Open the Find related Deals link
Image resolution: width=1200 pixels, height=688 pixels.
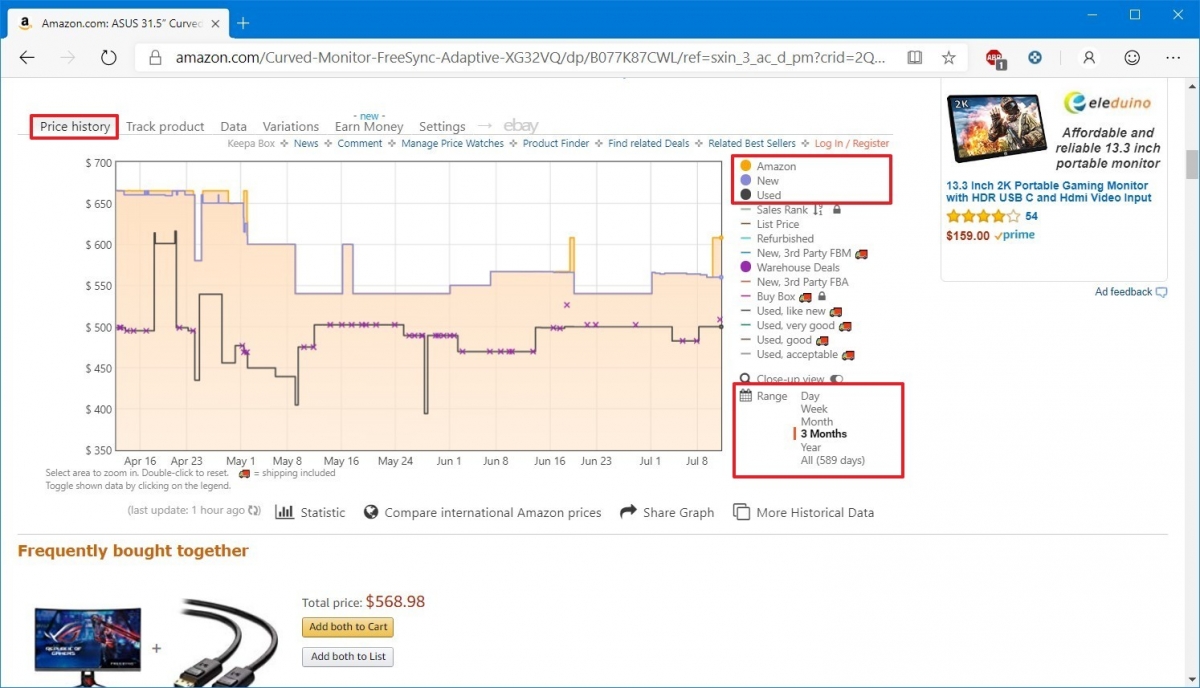tap(648, 144)
